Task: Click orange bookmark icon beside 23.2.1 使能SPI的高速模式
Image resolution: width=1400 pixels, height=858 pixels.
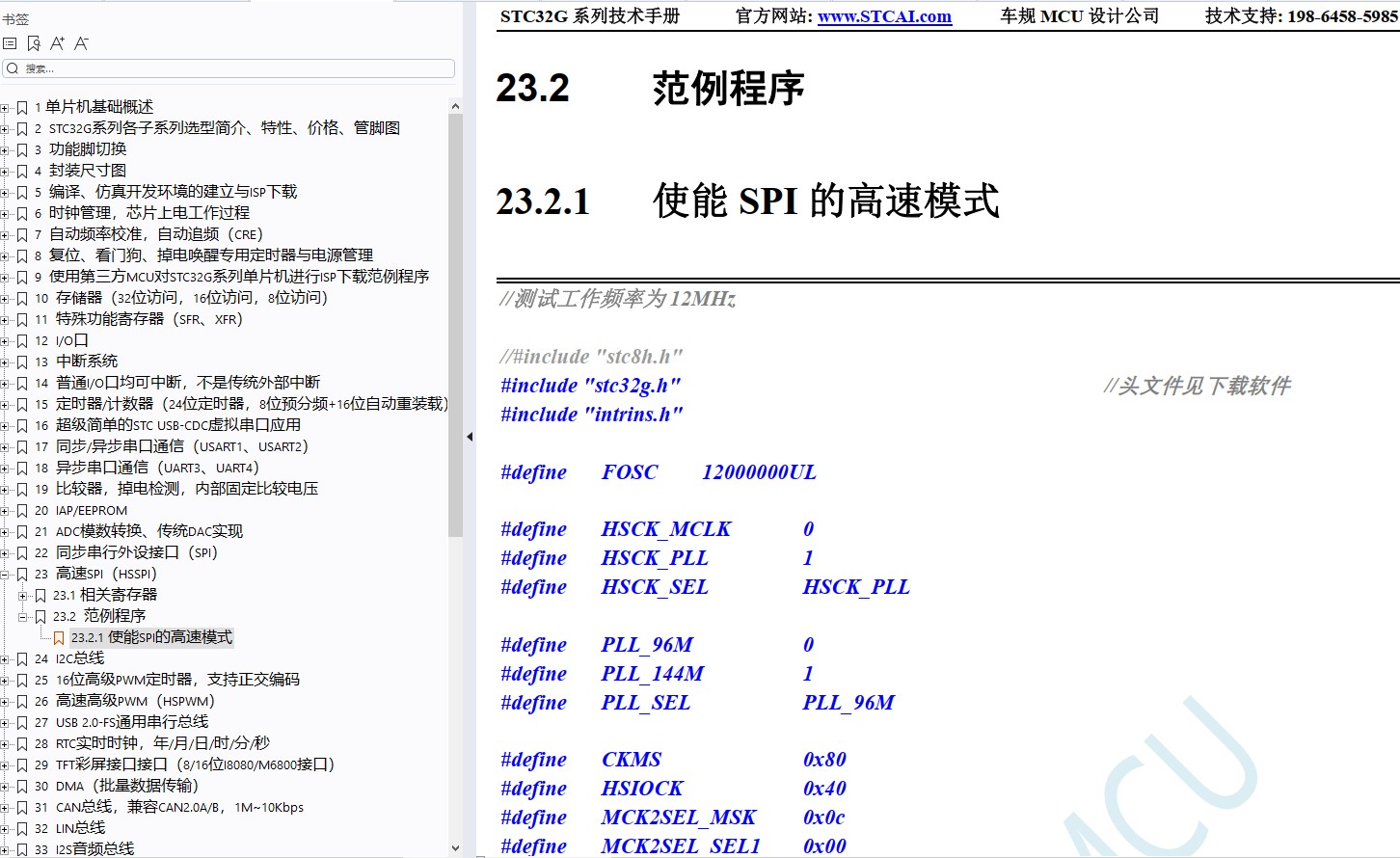Action: pyautogui.click(x=59, y=637)
